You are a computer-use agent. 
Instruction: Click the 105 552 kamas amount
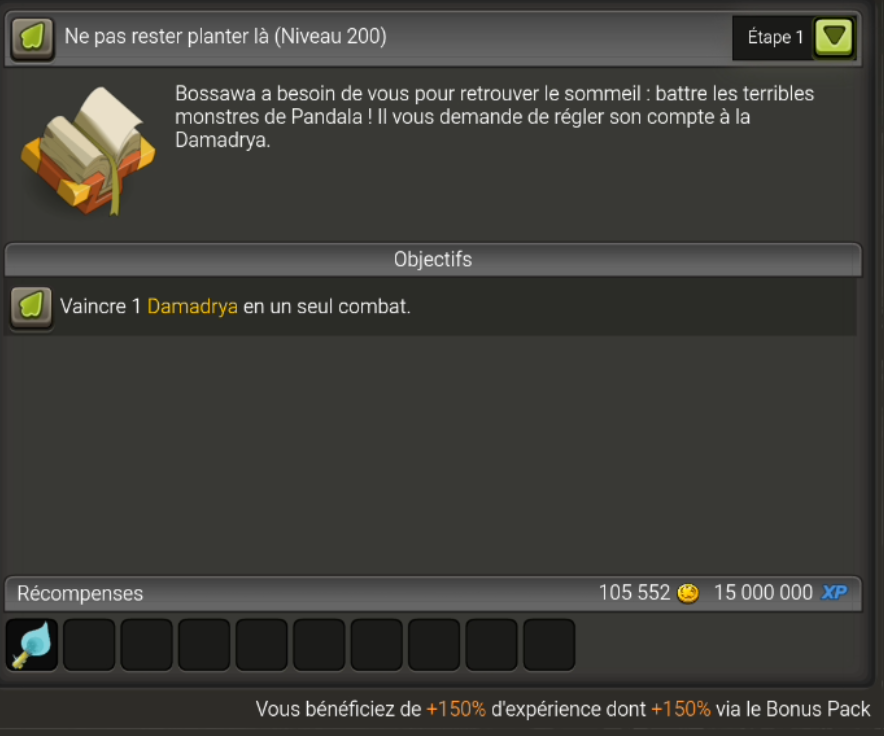pyautogui.click(x=634, y=593)
